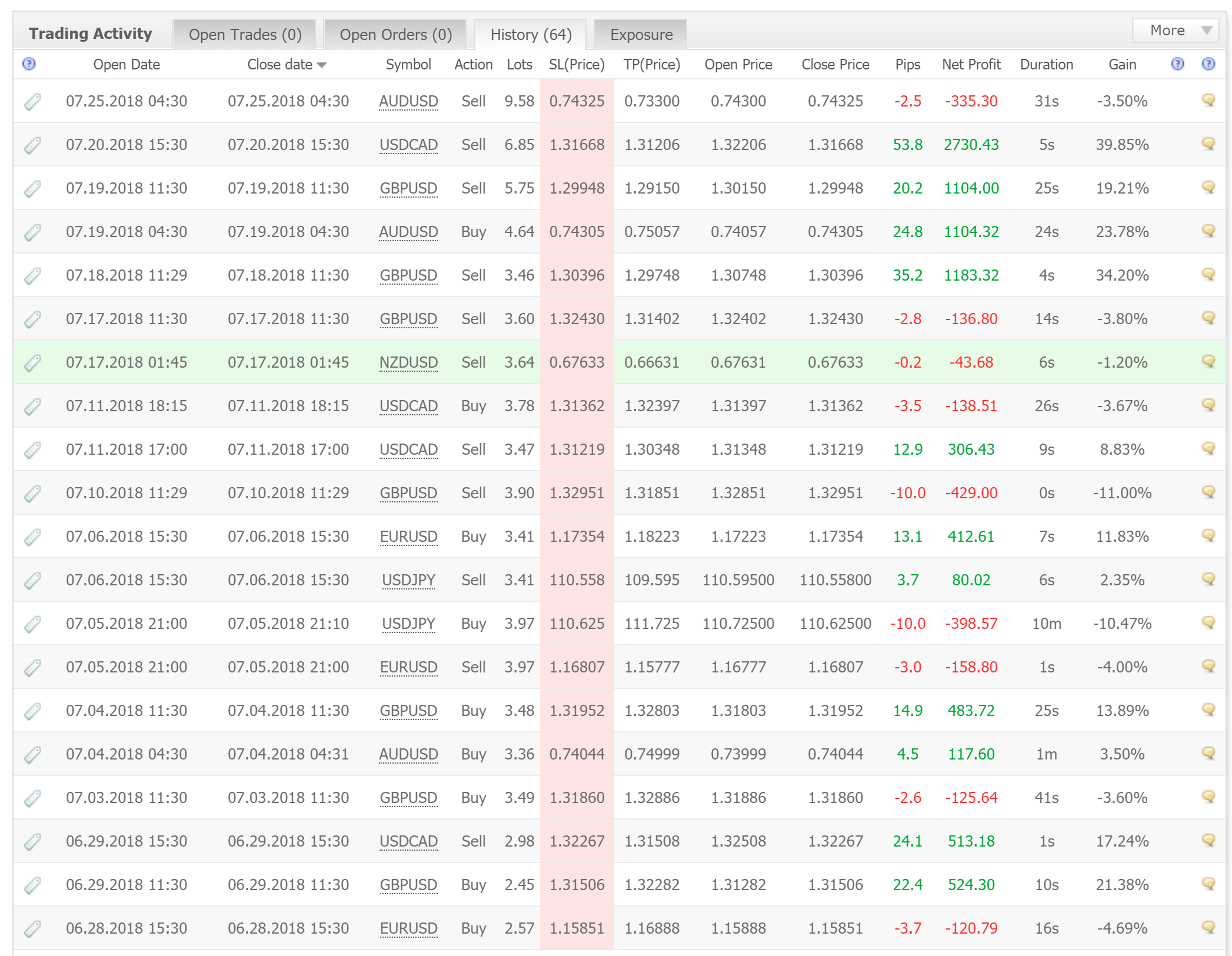
Task: Open the GBPUSD link on the 07.19.2018 11:30 row
Action: (408, 188)
